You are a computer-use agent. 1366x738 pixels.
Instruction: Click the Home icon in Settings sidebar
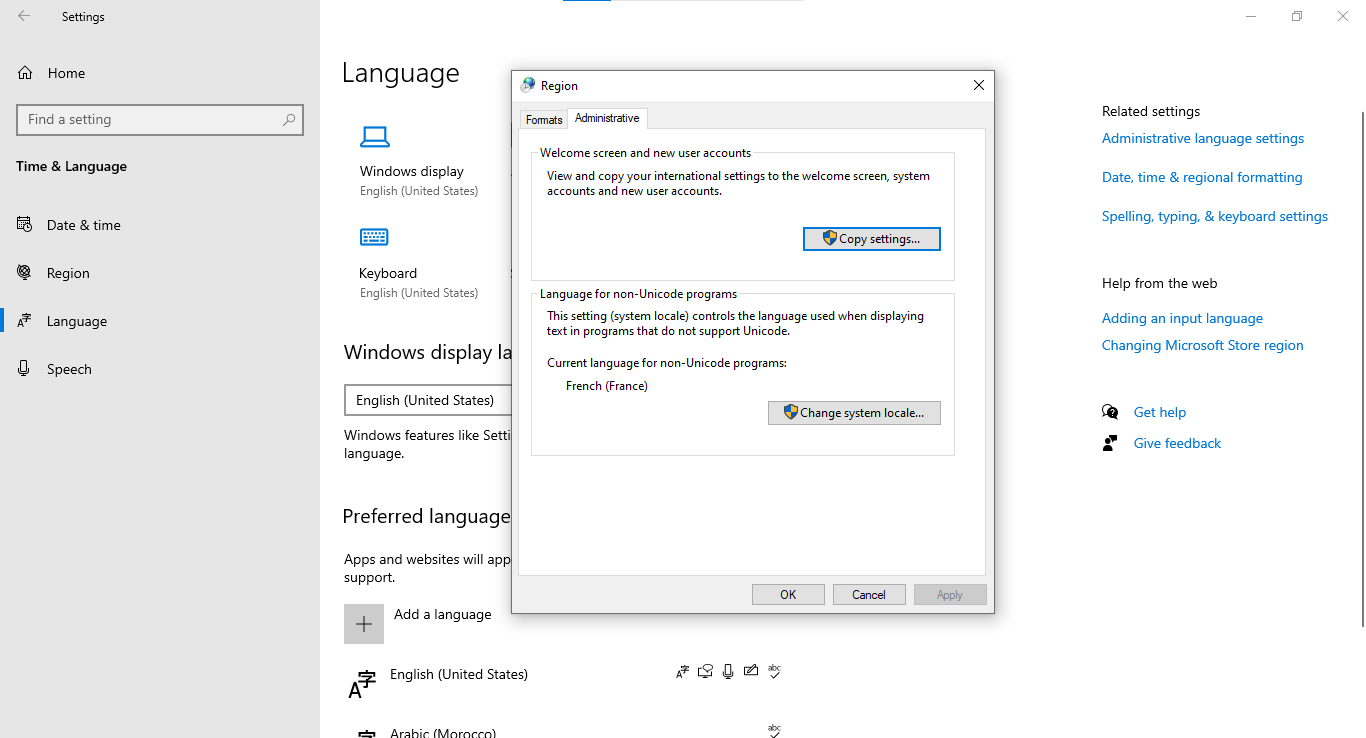click(25, 73)
